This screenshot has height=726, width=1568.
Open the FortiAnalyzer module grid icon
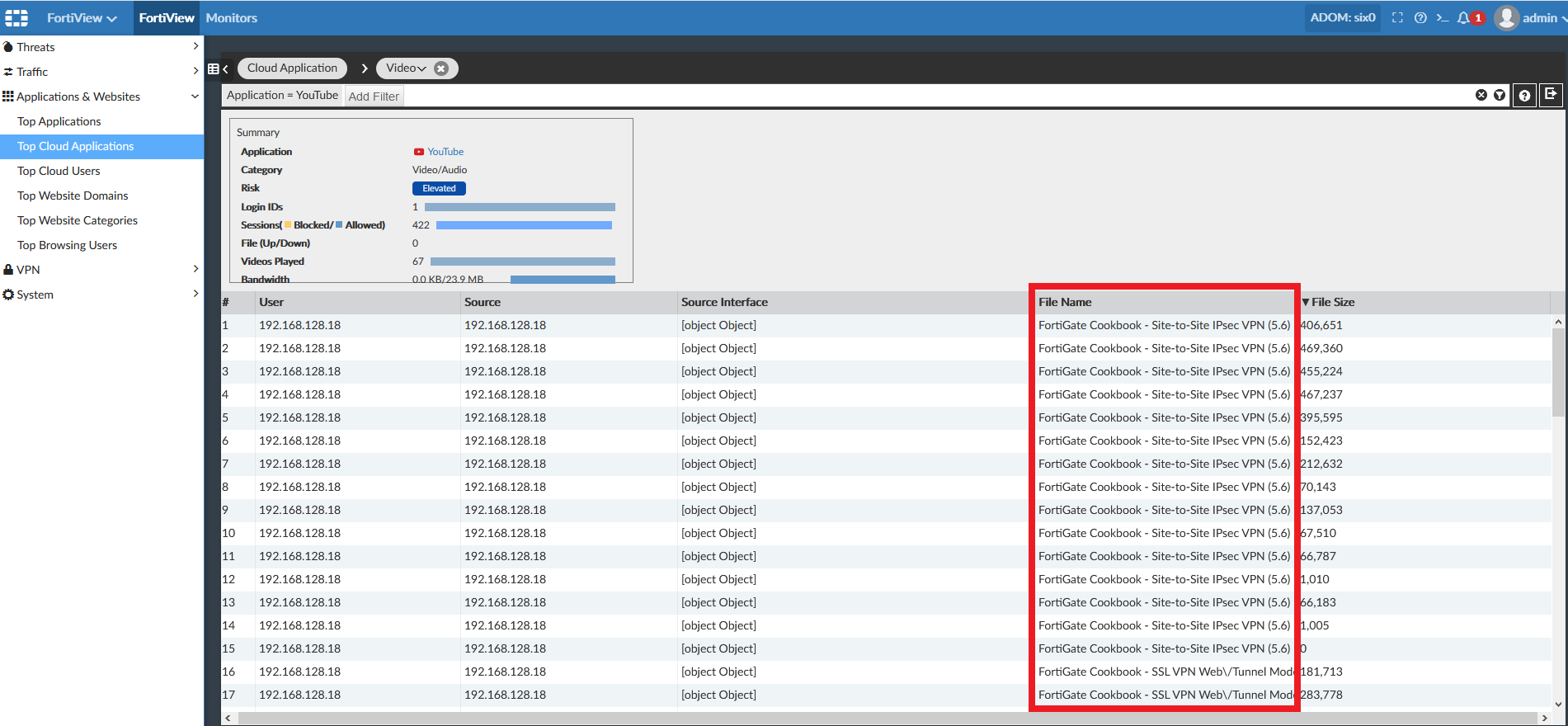(x=16, y=17)
